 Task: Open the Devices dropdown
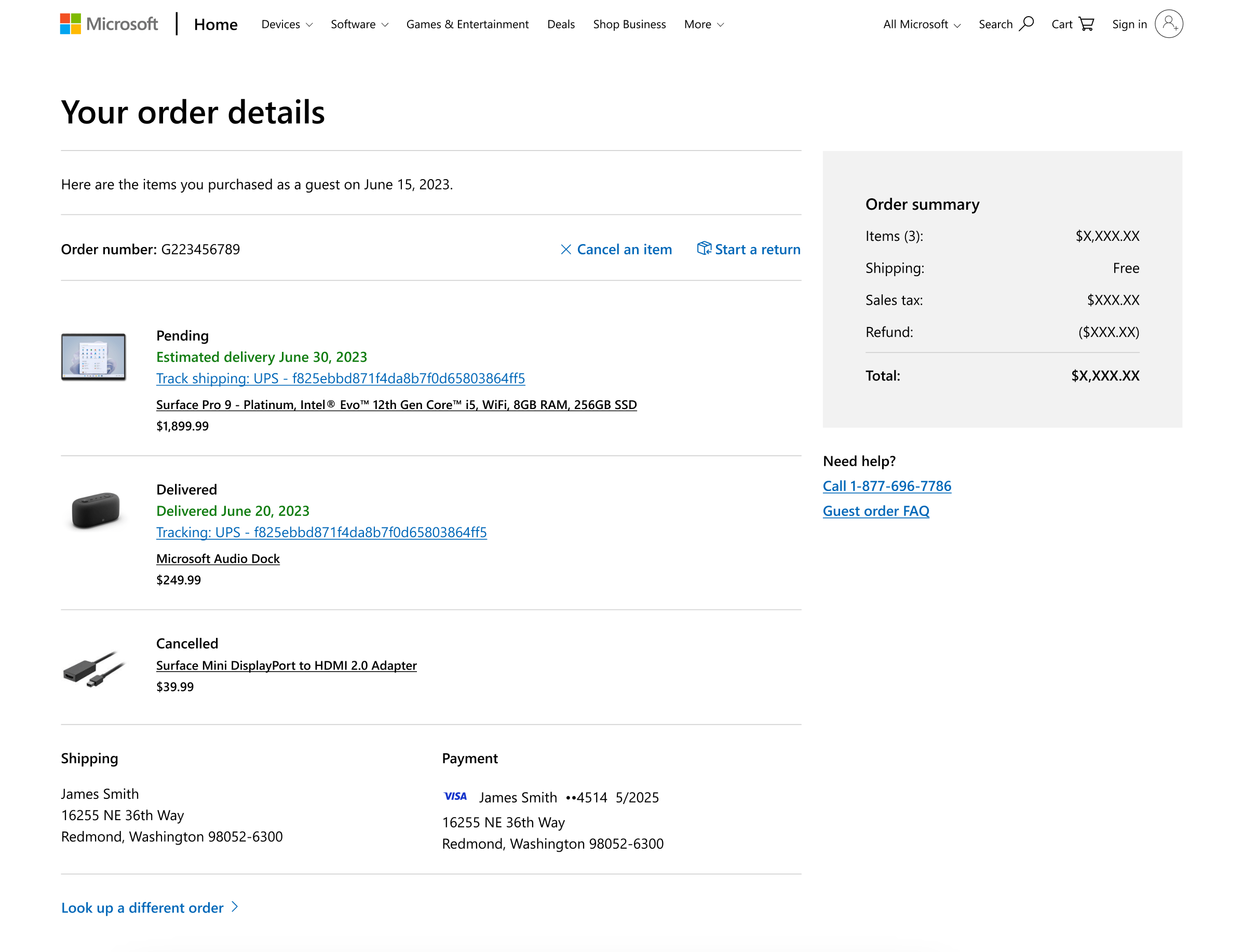pyautogui.click(x=286, y=24)
